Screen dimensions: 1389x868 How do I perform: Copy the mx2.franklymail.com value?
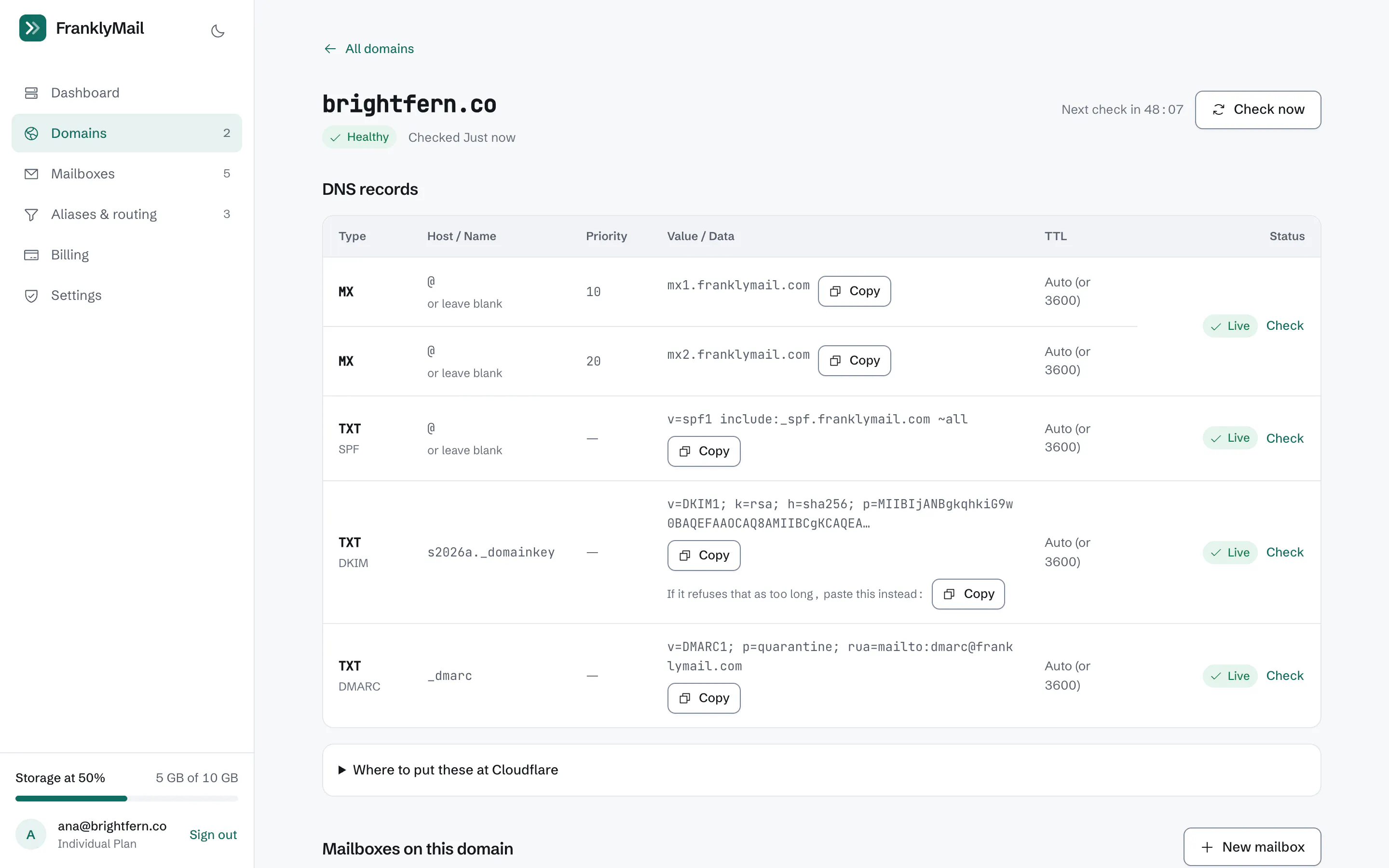(x=854, y=361)
